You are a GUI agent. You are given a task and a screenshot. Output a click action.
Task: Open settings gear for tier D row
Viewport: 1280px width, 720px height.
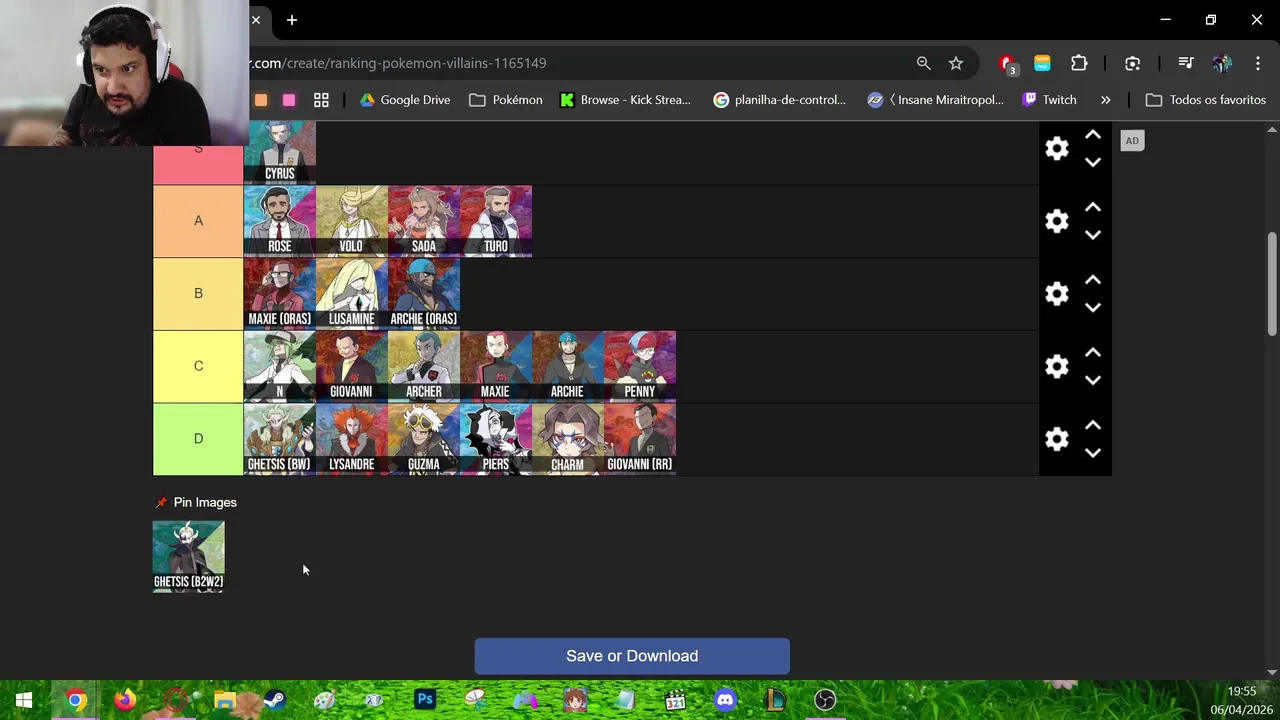[x=1057, y=439]
